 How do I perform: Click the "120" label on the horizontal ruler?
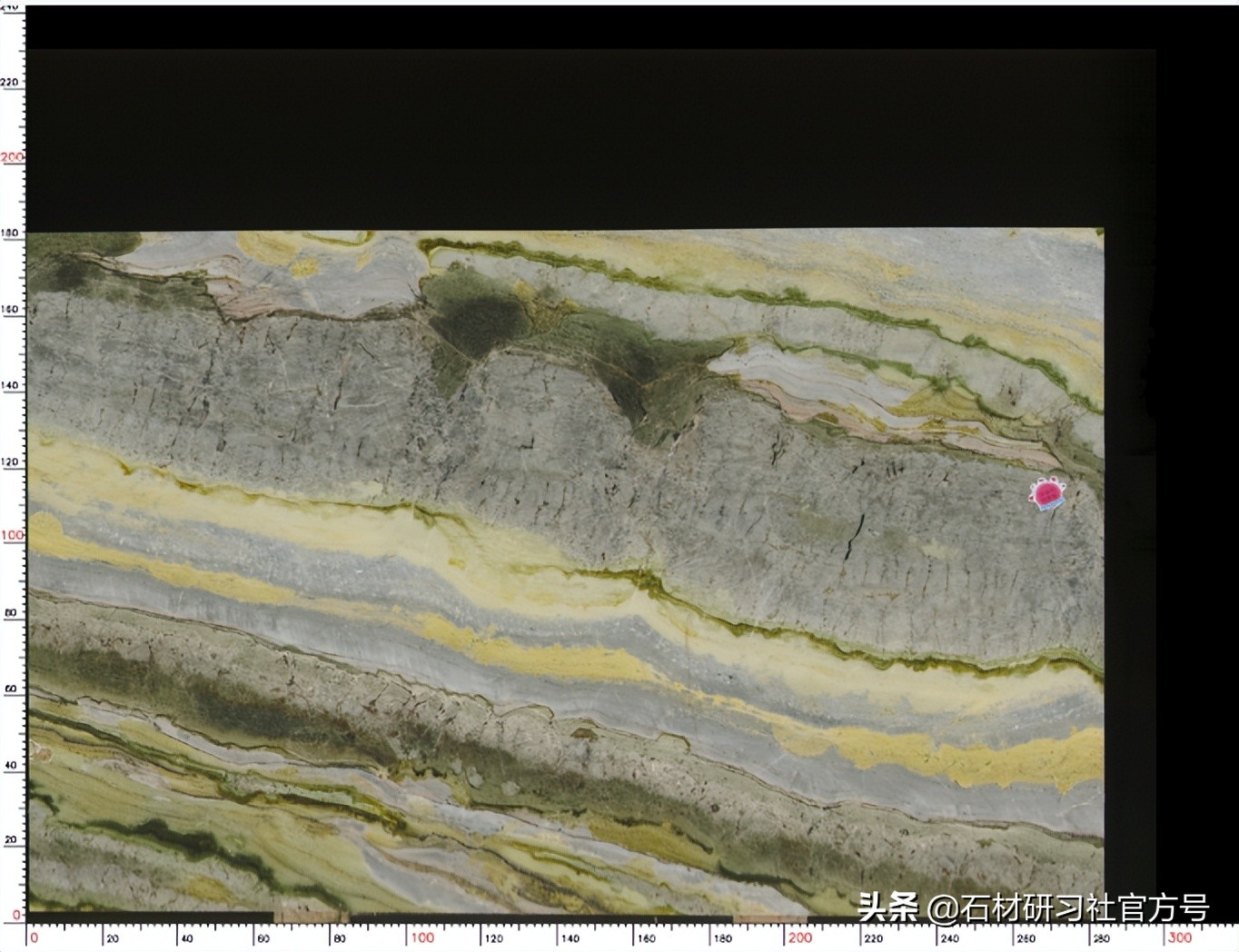493,938
